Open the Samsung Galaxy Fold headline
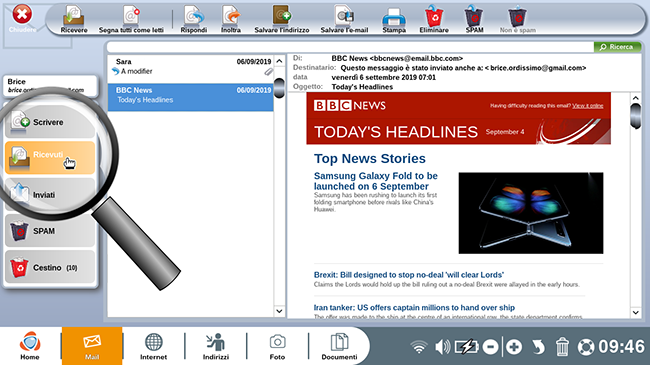The height and width of the screenshot is (365, 650). pos(376,181)
